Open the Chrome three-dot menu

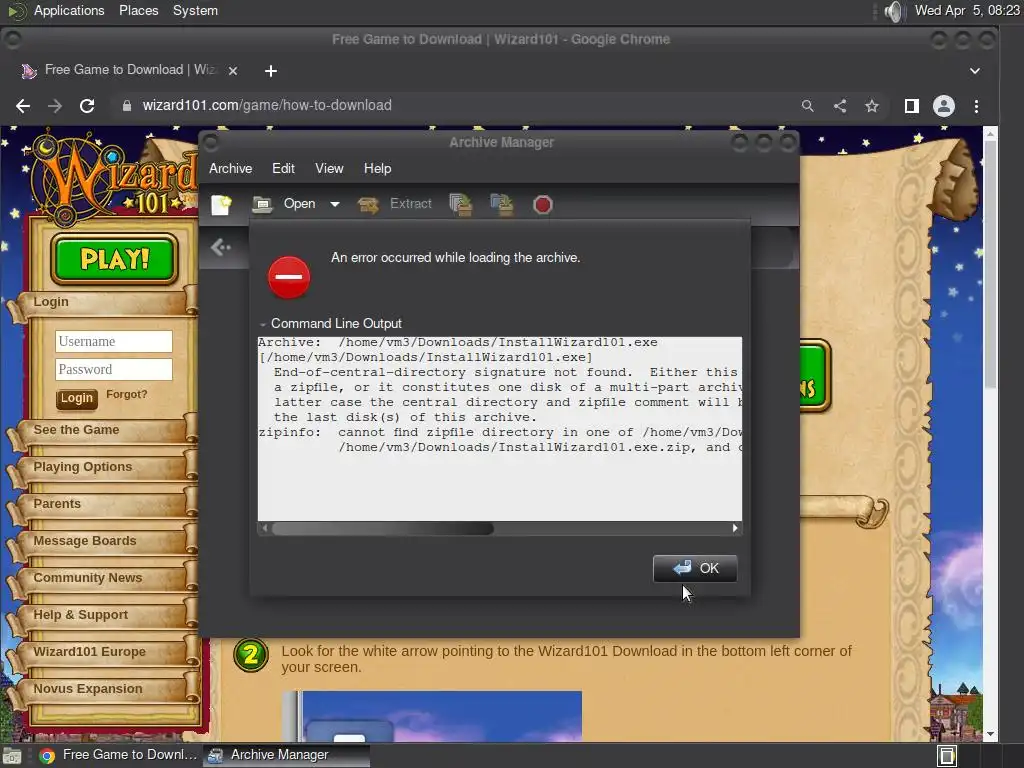(976, 106)
